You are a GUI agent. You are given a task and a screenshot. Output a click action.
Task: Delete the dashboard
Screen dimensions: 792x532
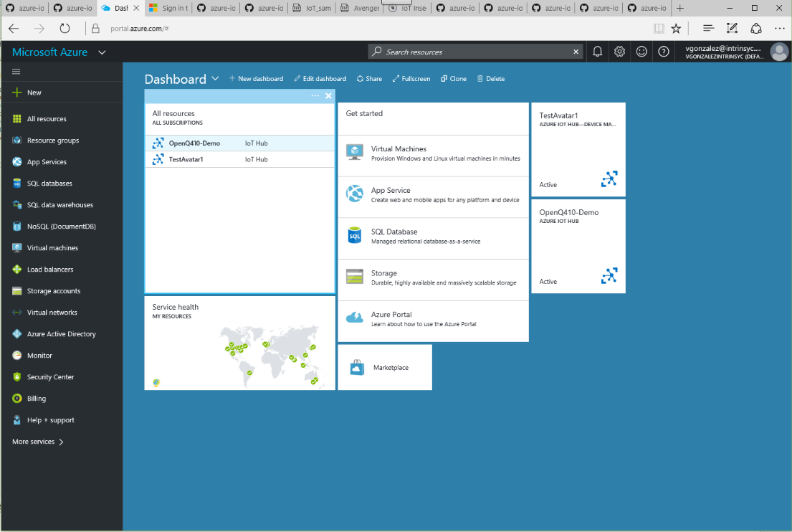[491, 79]
